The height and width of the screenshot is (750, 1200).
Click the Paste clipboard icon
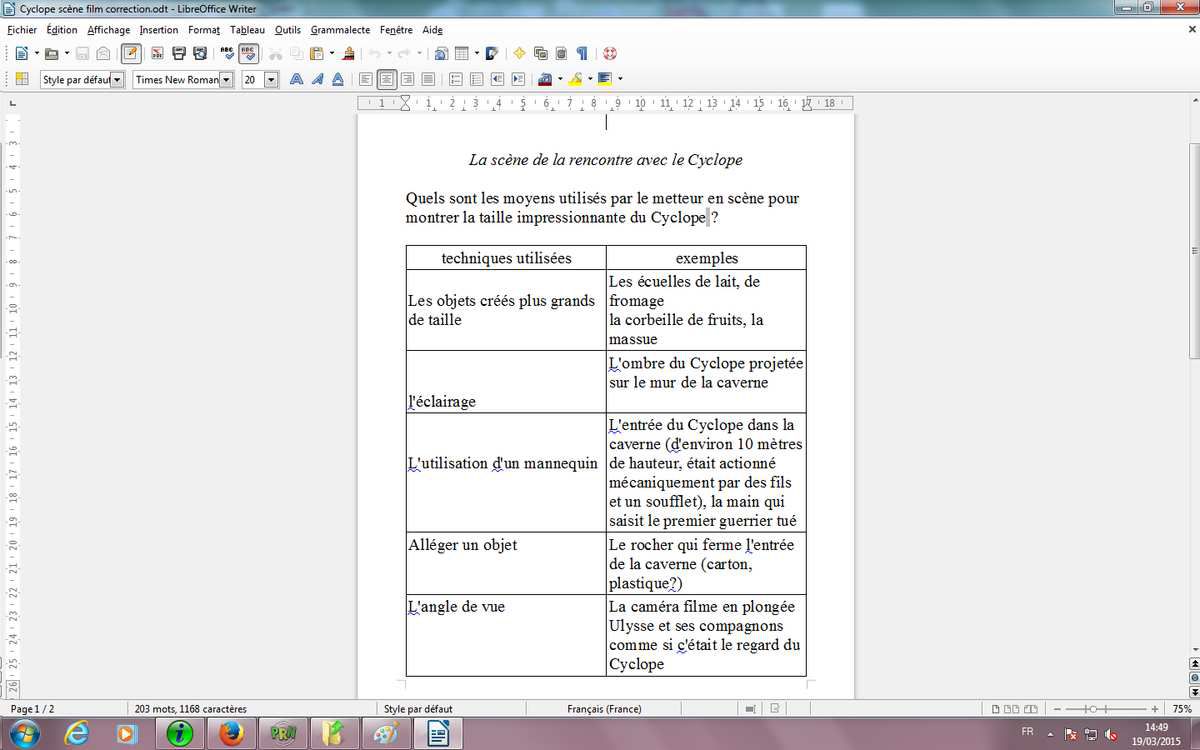click(x=316, y=53)
